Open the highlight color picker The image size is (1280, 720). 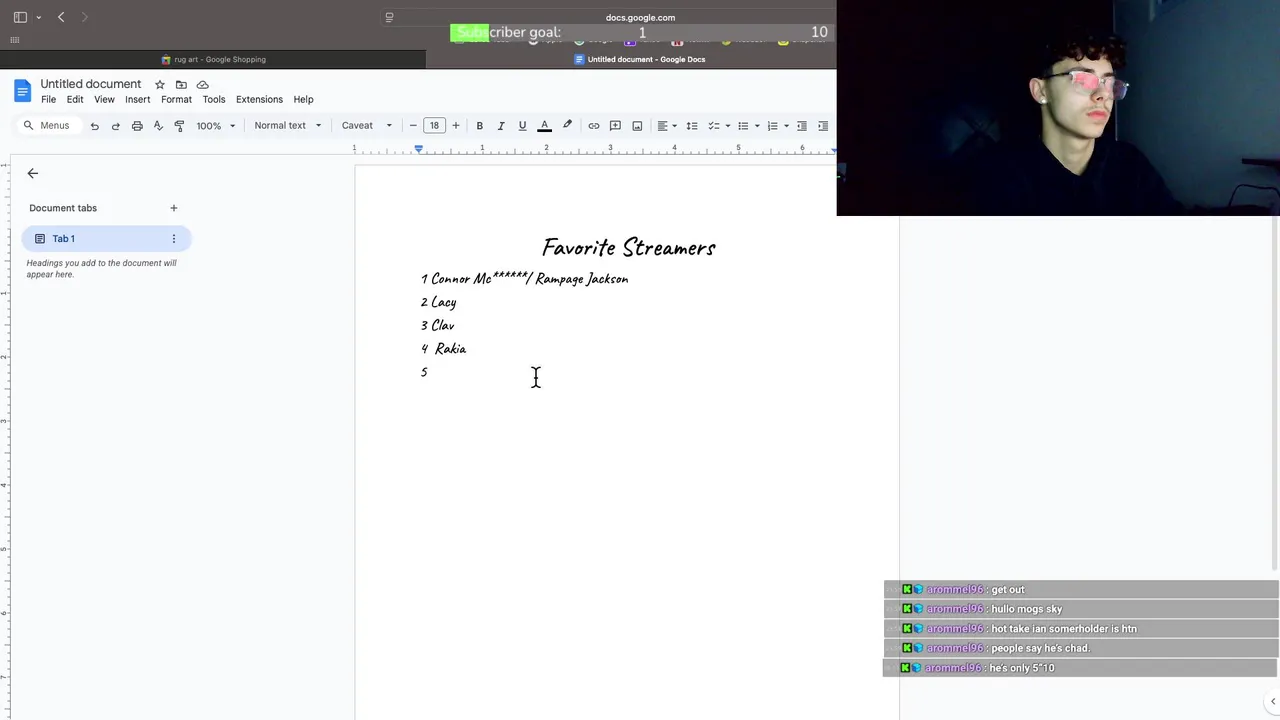567,126
